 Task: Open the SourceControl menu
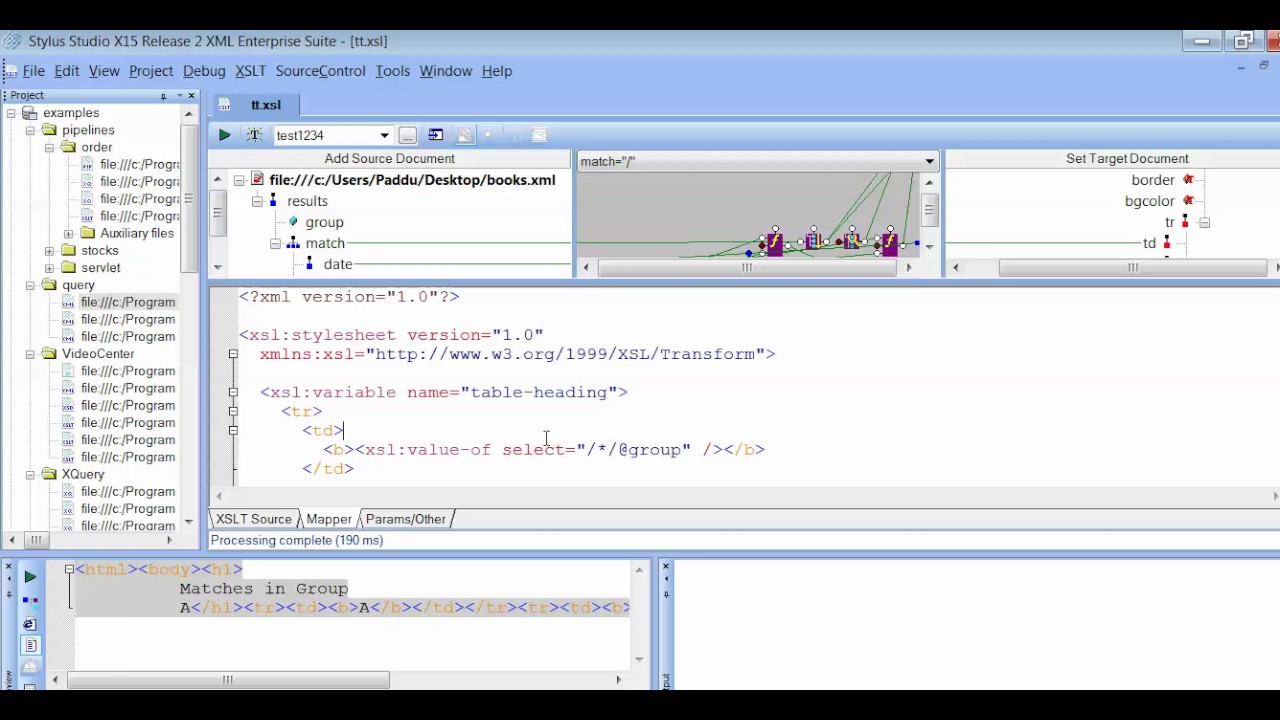pos(320,71)
